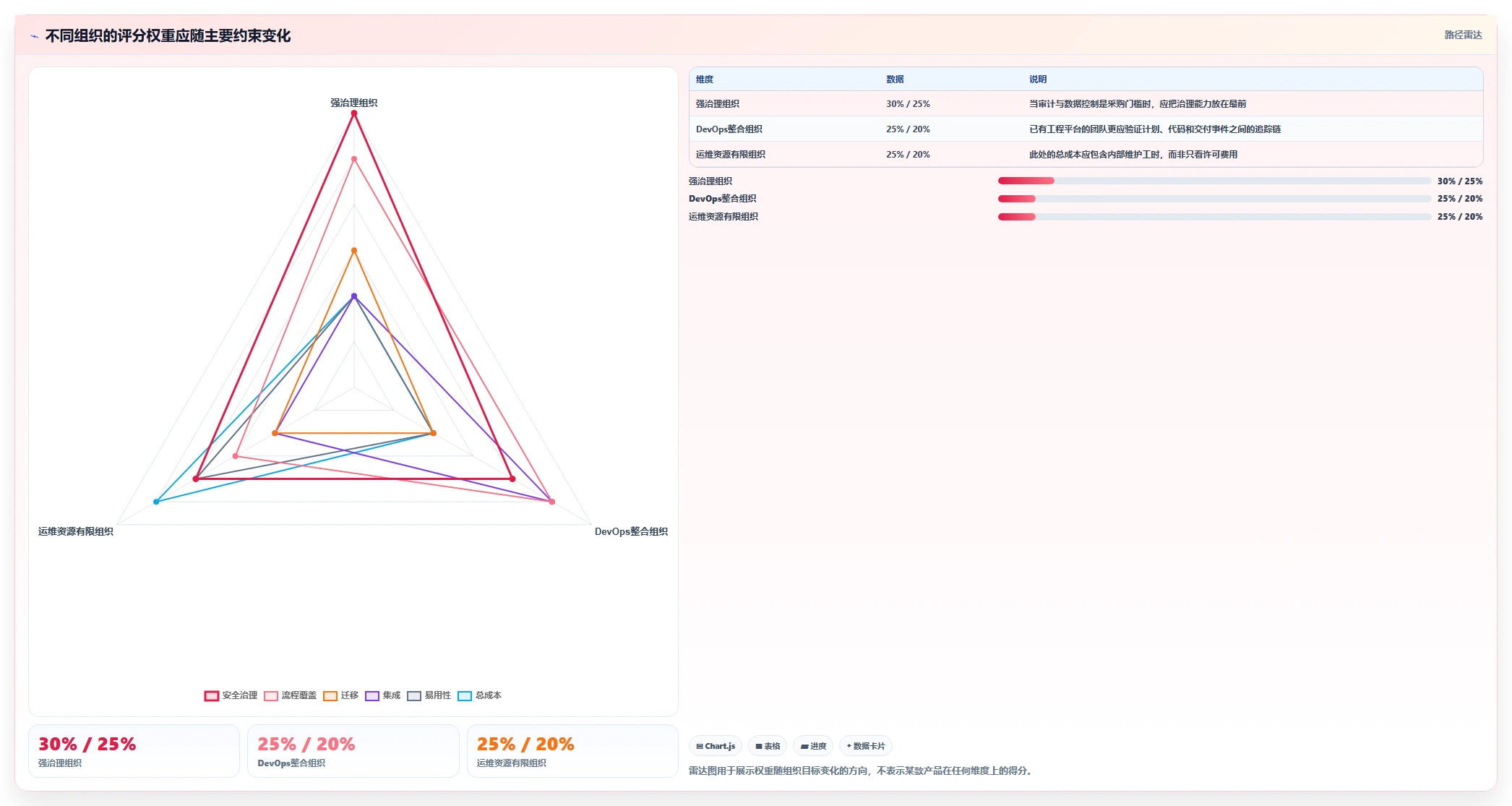
Task: Click the Chart.js tag chip
Action: [716, 746]
